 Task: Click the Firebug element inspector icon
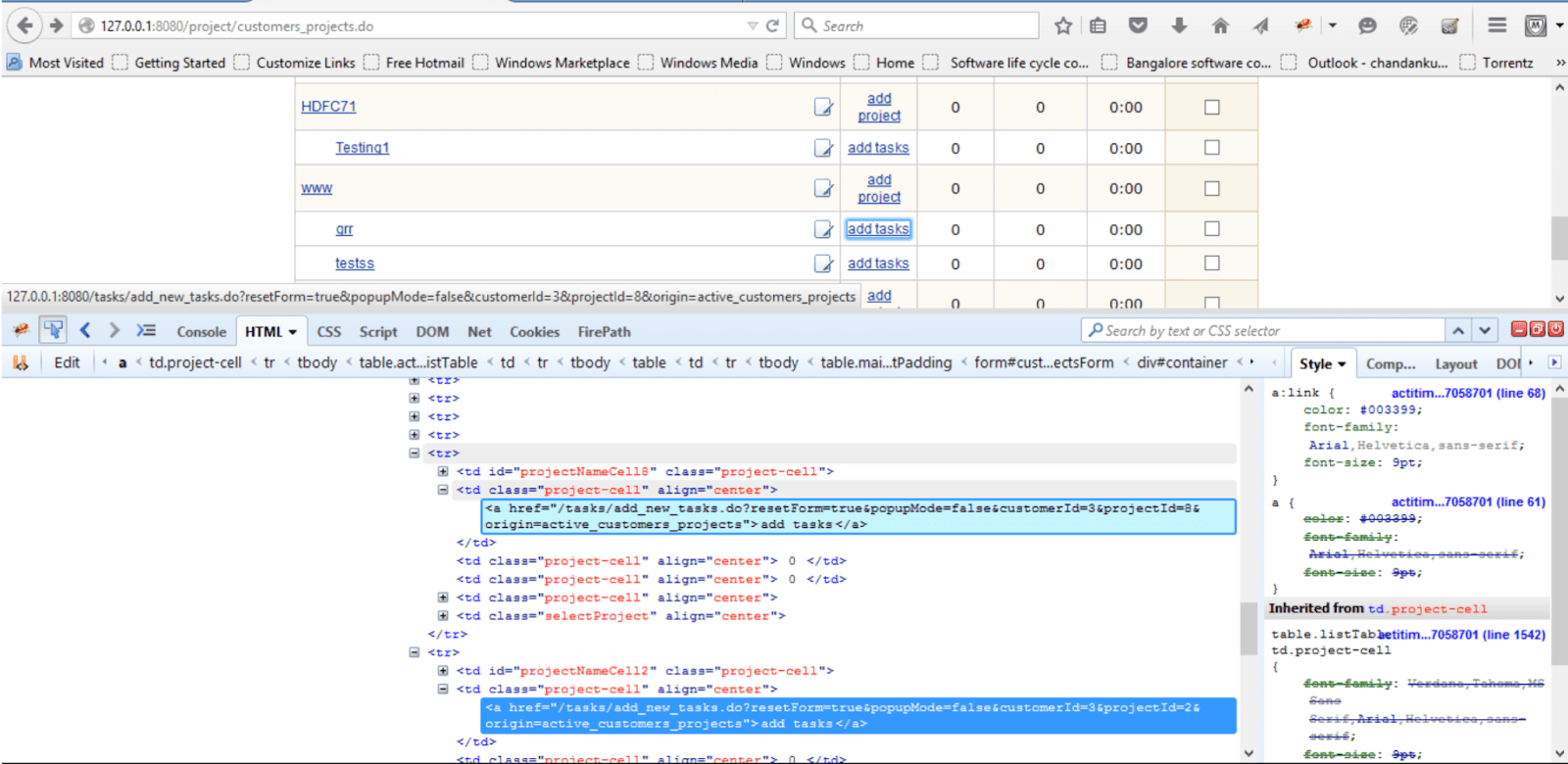[53, 330]
